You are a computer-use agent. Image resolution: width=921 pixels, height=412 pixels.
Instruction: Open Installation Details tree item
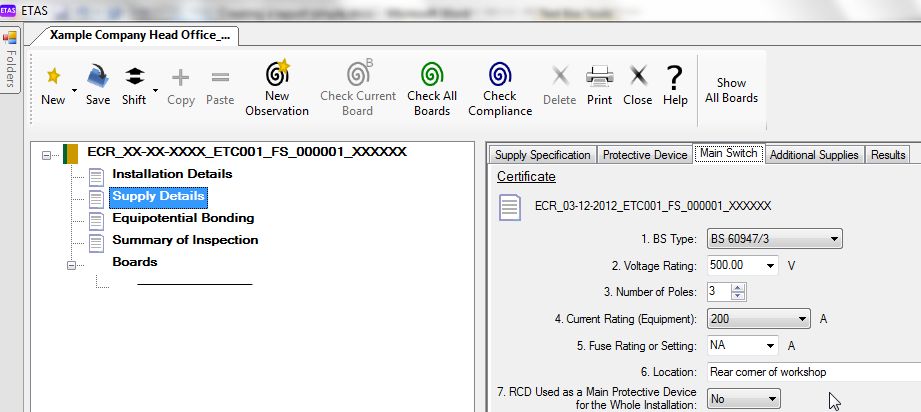[172, 174]
